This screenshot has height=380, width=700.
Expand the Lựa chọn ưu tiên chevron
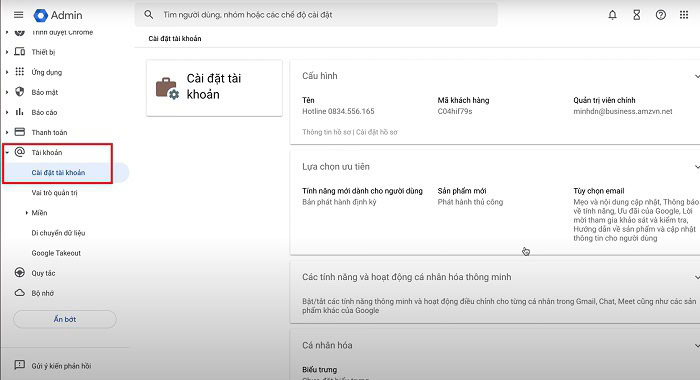(696, 167)
